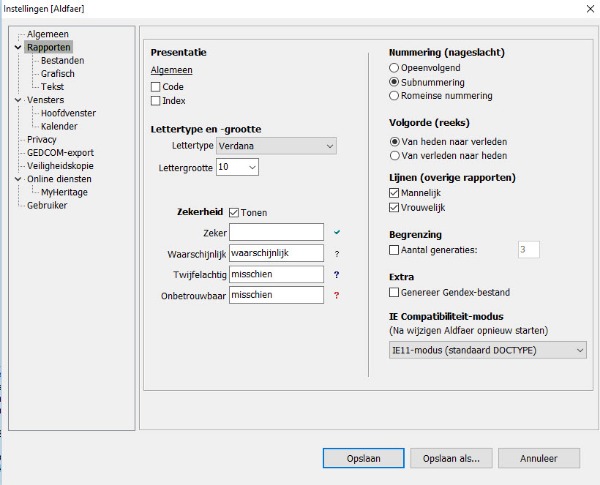This screenshot has height=485, width=600.
Task: Click the Annuleer button
Action: point(539,458)
